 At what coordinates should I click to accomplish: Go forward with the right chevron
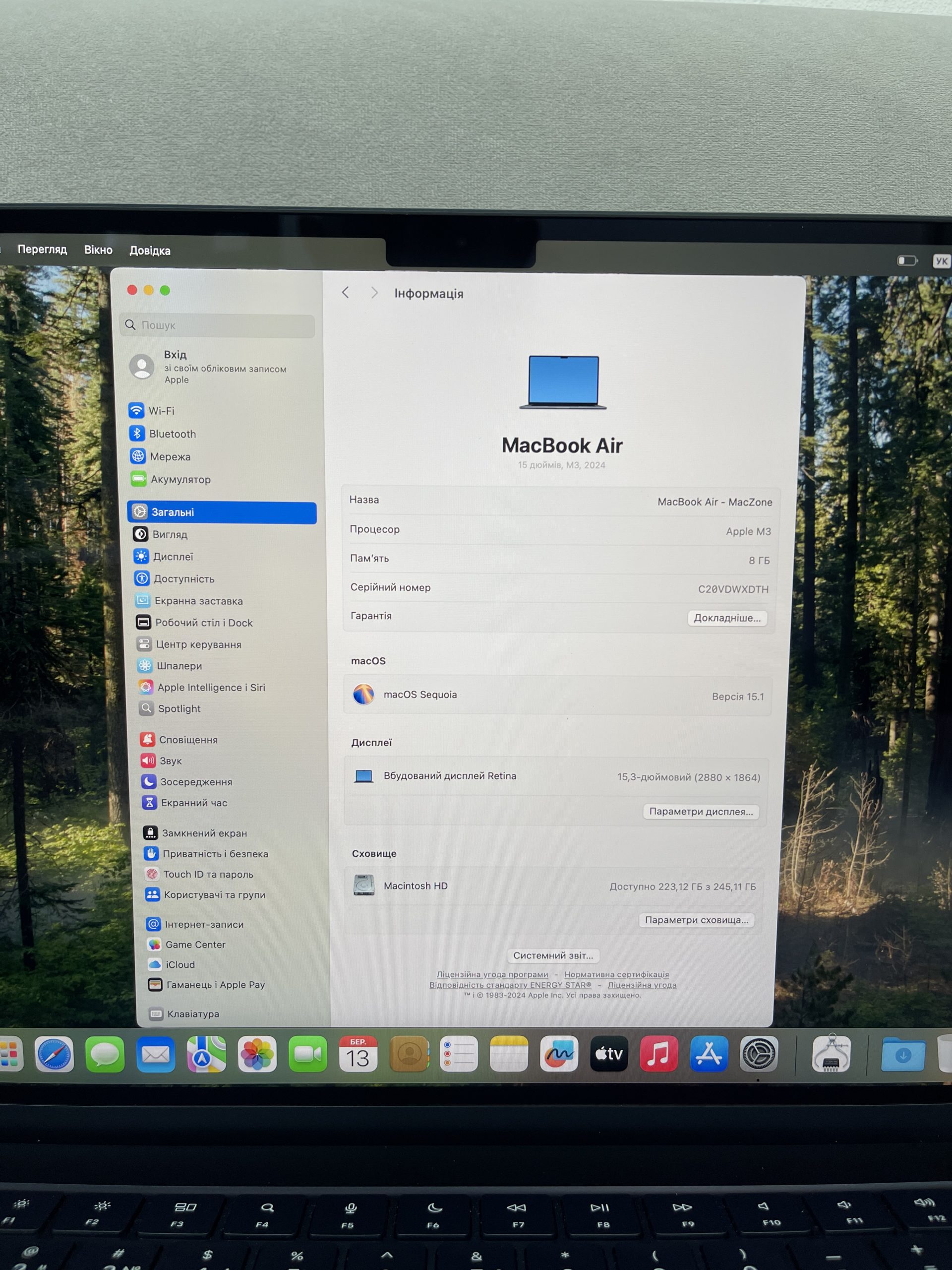[x=374, y=293]
